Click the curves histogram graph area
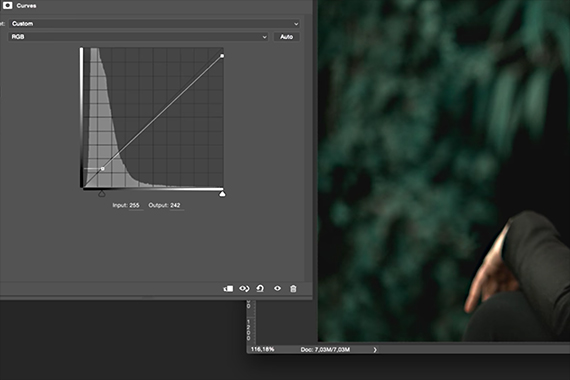Image resolution: width=570 pixels, height=380 pixels. click(x=153, y=118)
